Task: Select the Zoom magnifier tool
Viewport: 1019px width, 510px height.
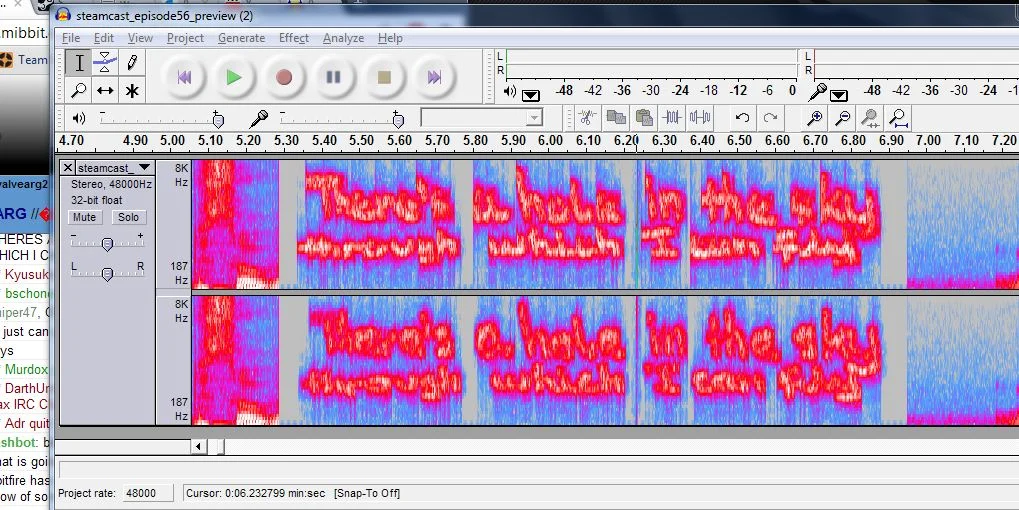Action: 79,90
